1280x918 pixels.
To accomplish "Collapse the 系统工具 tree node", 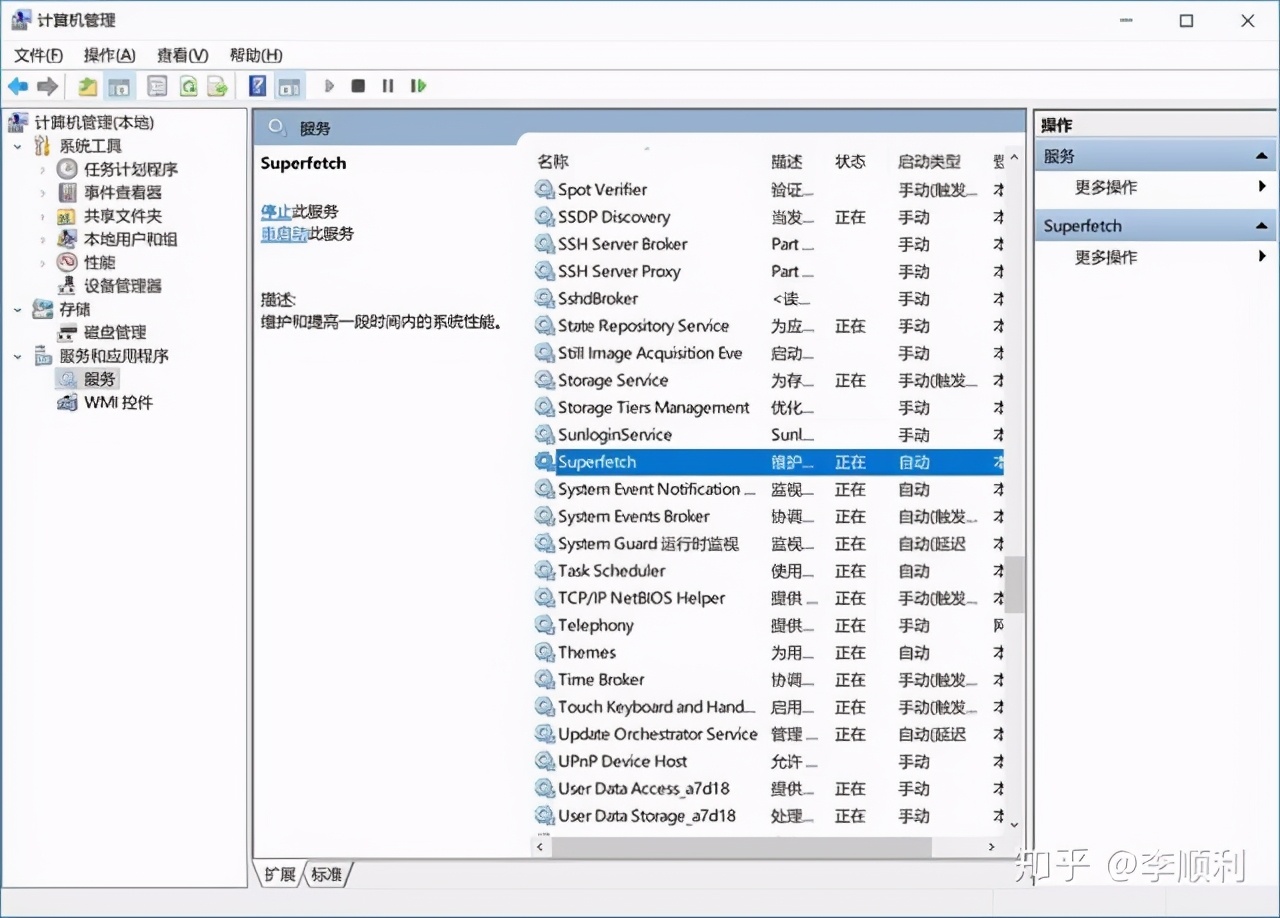I will coord(18,146).
